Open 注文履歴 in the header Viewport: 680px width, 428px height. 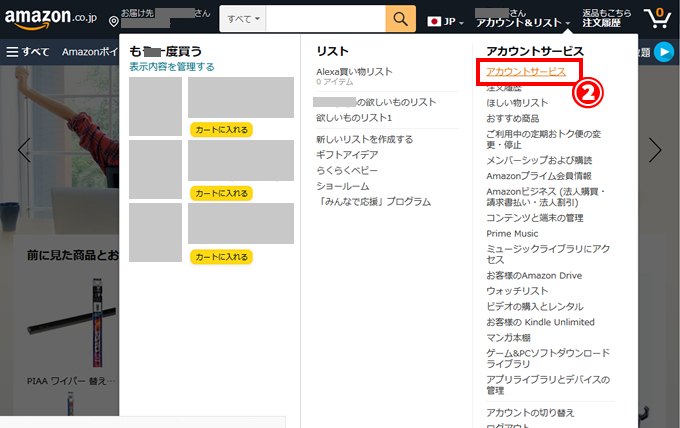tap(601, 23)
